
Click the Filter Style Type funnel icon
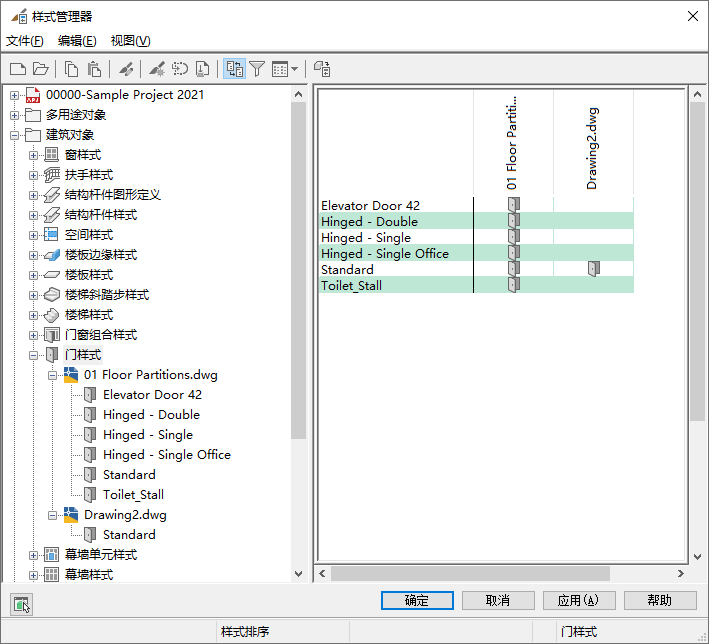[257, 69]
